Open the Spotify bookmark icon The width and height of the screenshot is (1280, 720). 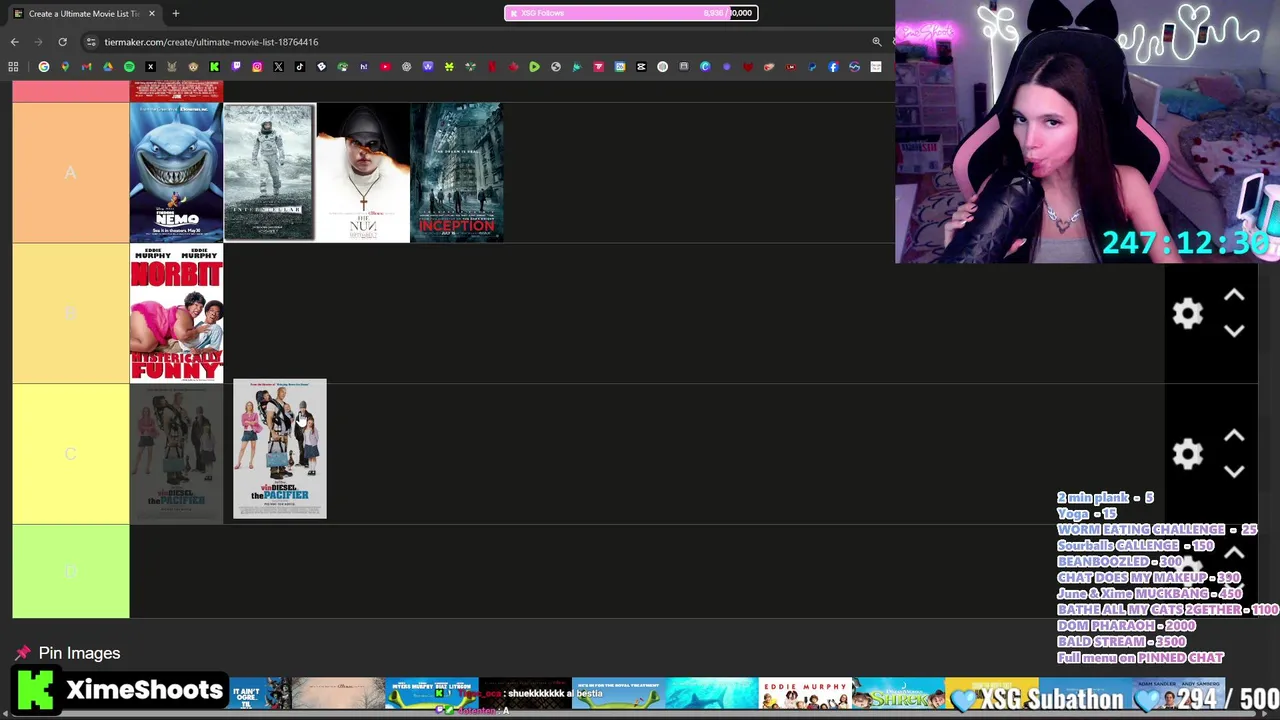pyautogui.click(x=129, y=67)
